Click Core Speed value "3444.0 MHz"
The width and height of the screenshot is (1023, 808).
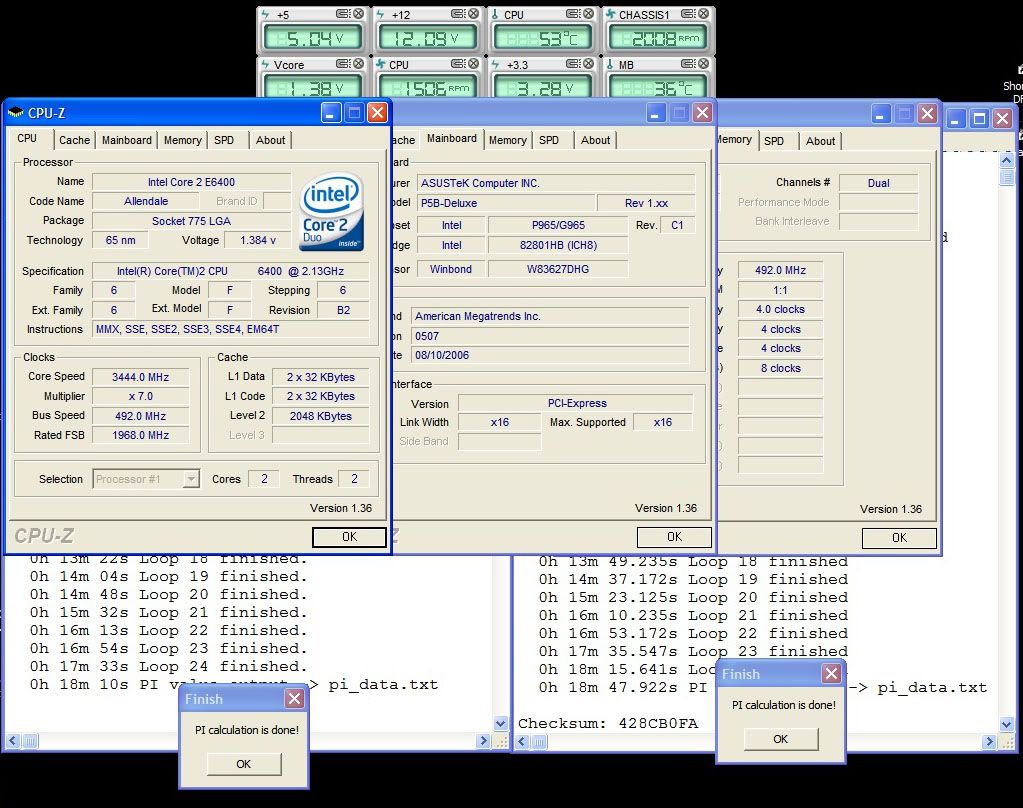140,377
